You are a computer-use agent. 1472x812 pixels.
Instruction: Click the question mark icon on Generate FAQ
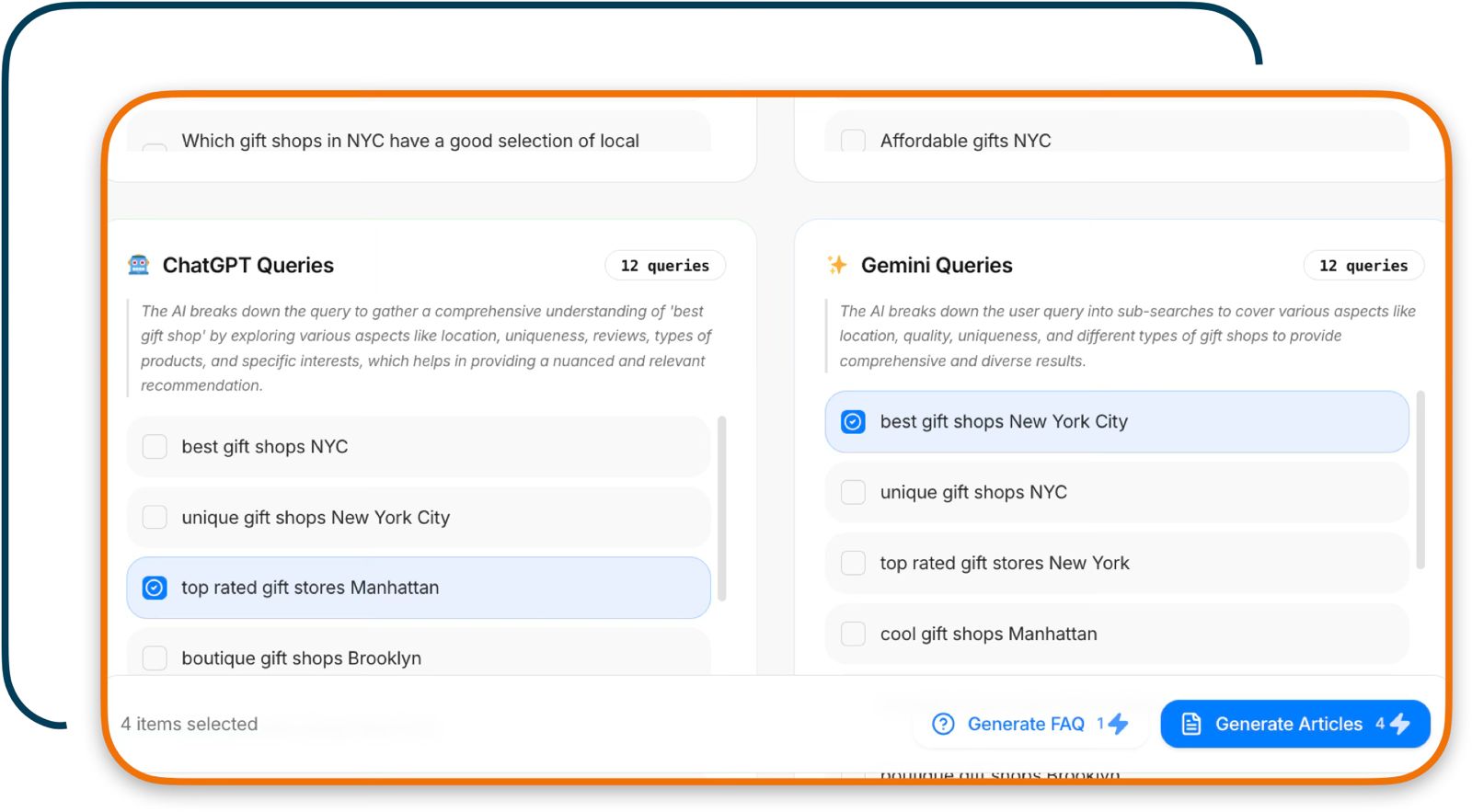pyautogui.click(x=943, y=724)
